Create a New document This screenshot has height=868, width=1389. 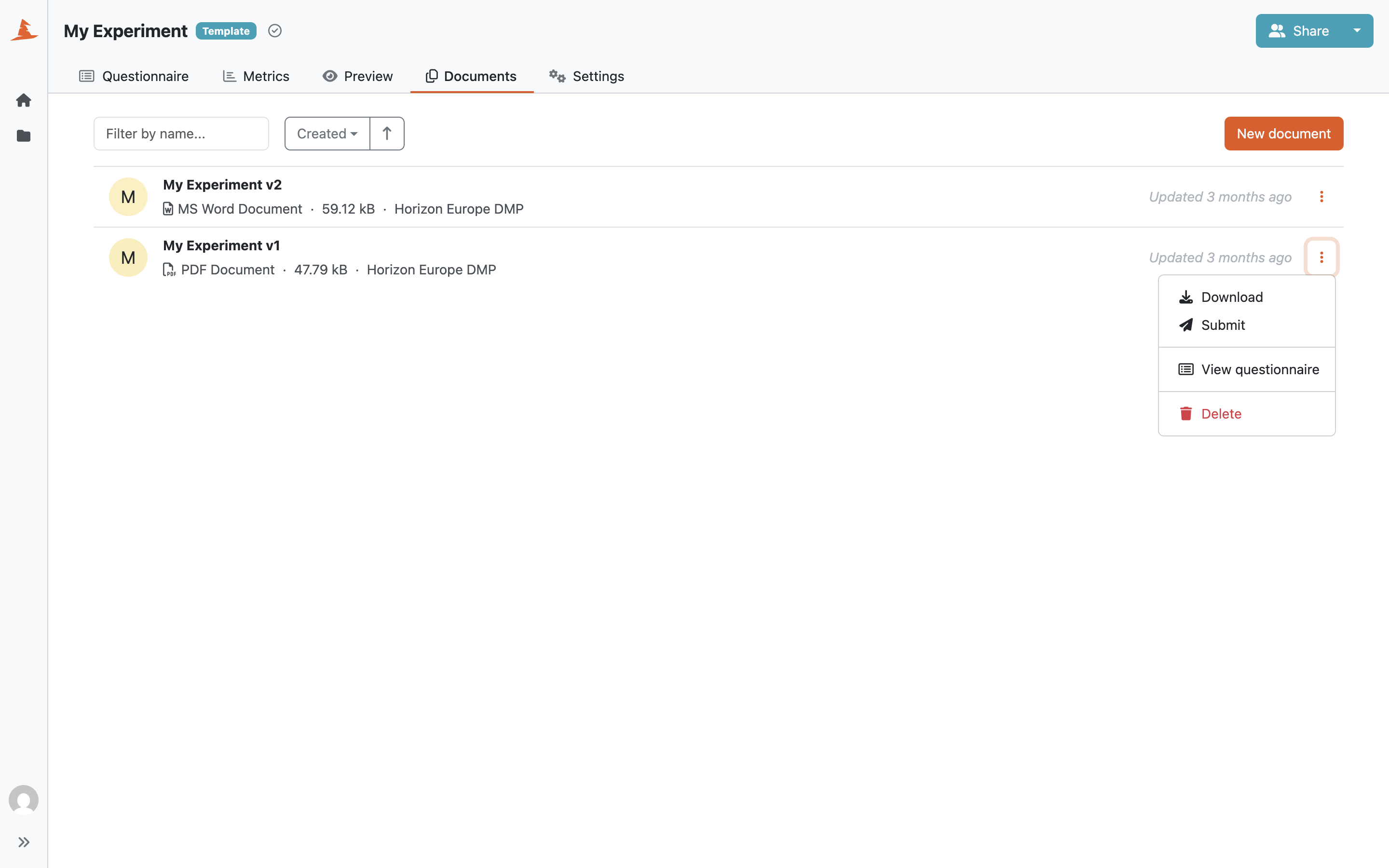1283,134
